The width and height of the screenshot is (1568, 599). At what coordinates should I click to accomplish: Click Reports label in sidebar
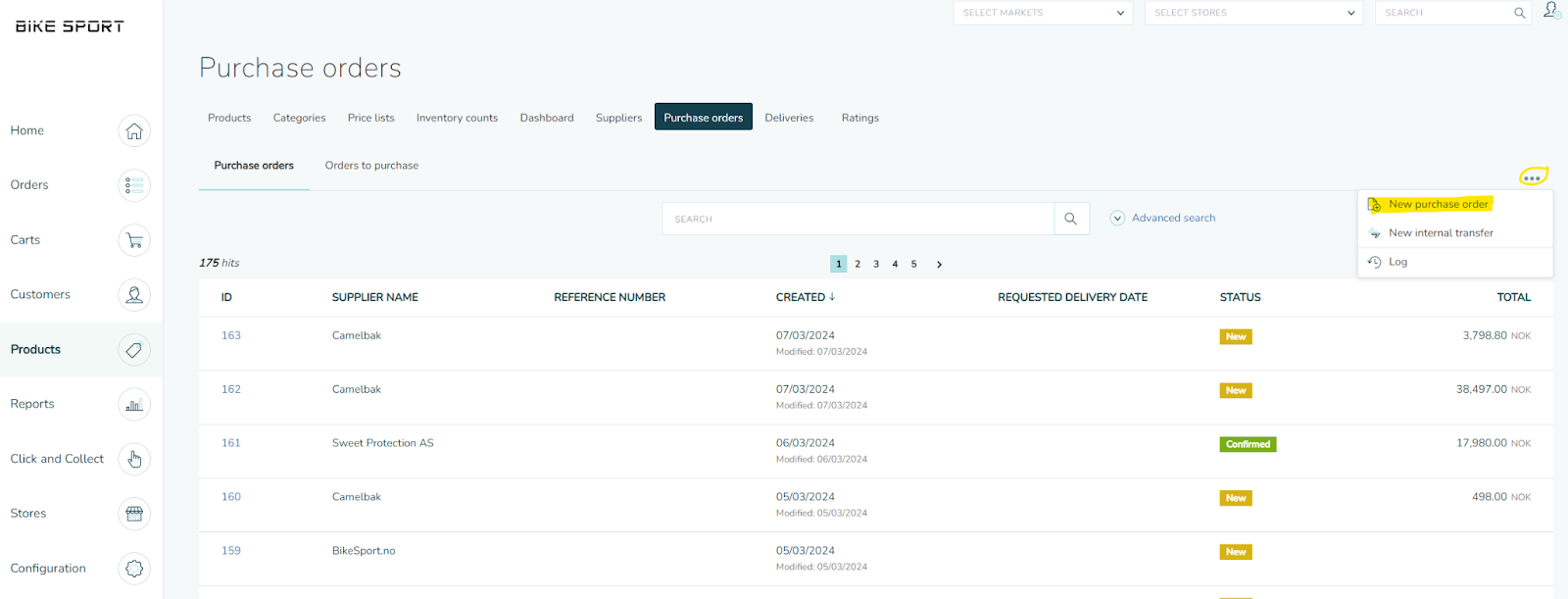tap(32, 404)
